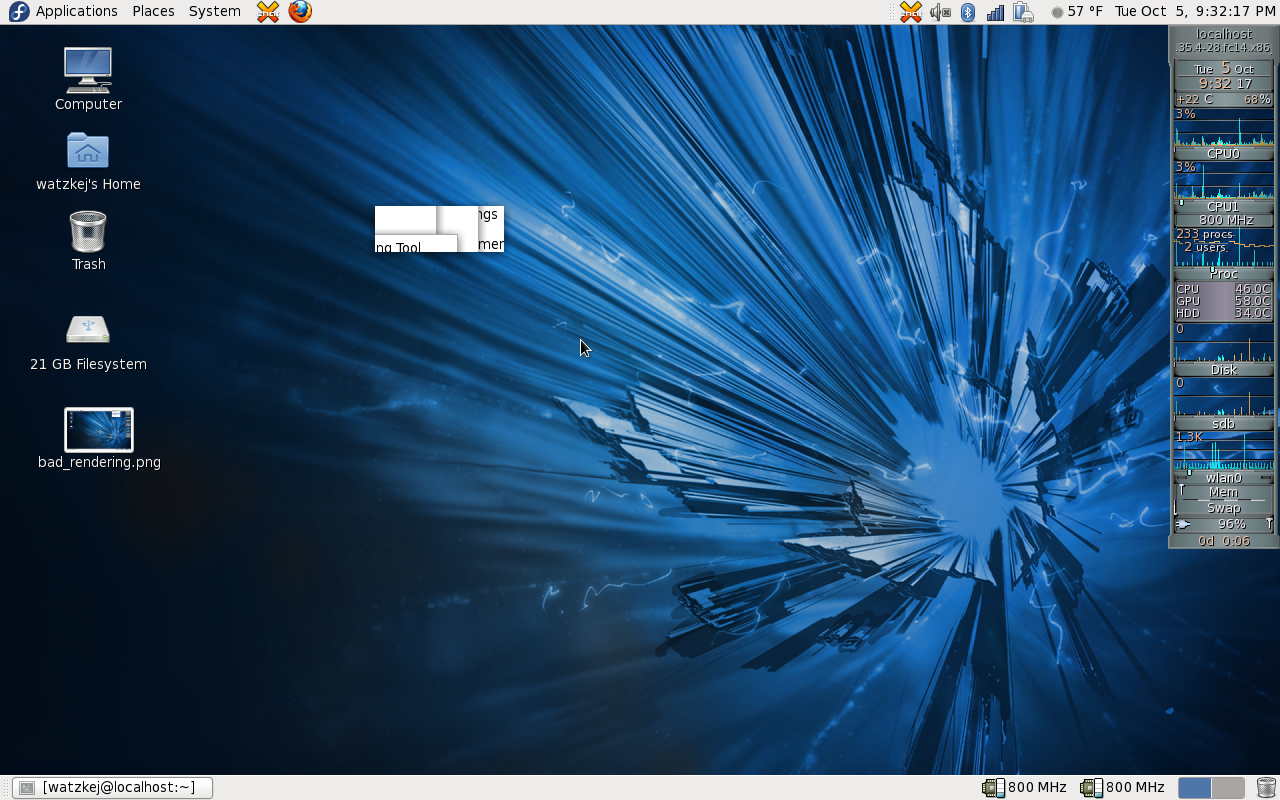The height and width of the screenshot is (800, 1280).
Task: Launch Firefox from the top panel
Action: (300, 11)
